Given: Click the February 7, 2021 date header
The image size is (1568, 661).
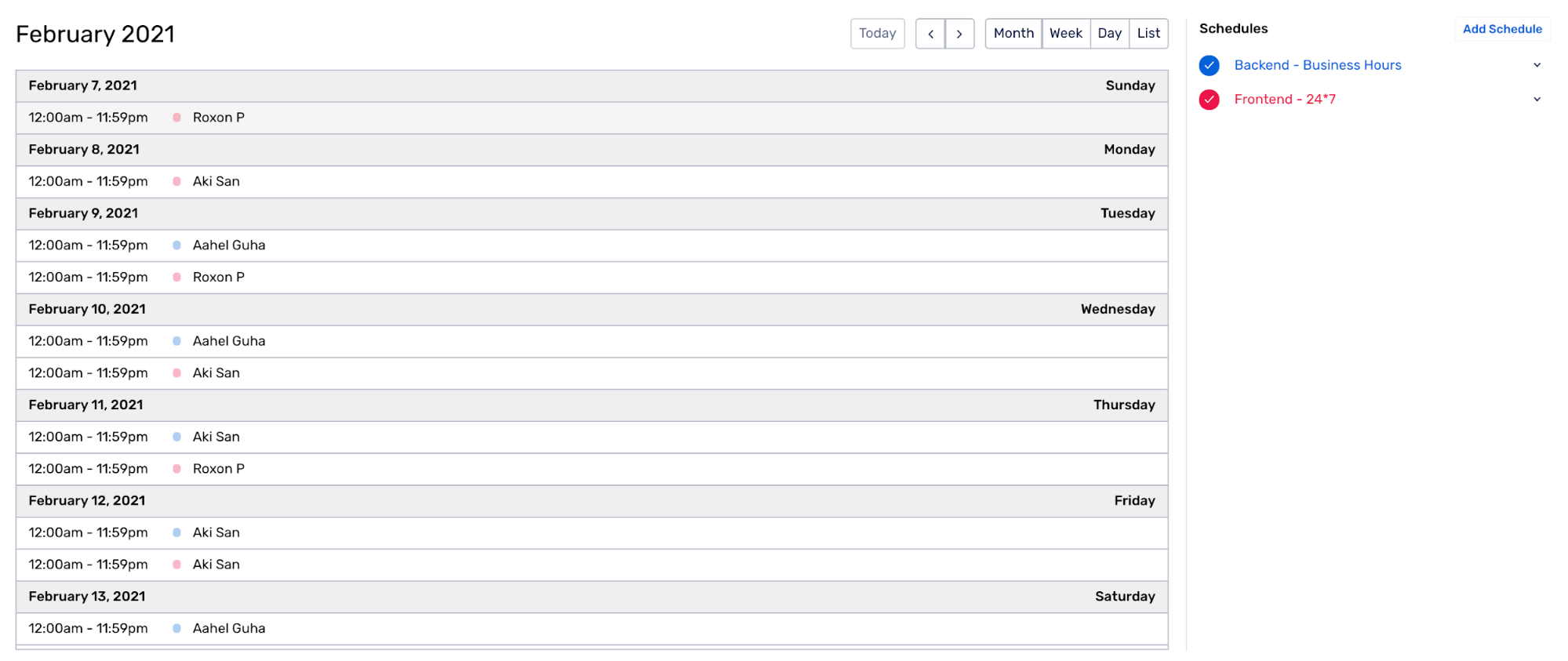Looking at the screenshot, I should click(83, 85).
